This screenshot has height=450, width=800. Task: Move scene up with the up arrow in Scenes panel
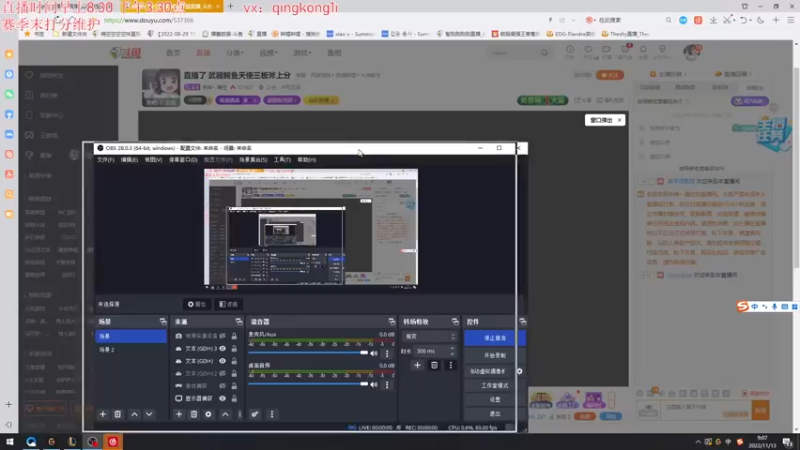(134, 414)
